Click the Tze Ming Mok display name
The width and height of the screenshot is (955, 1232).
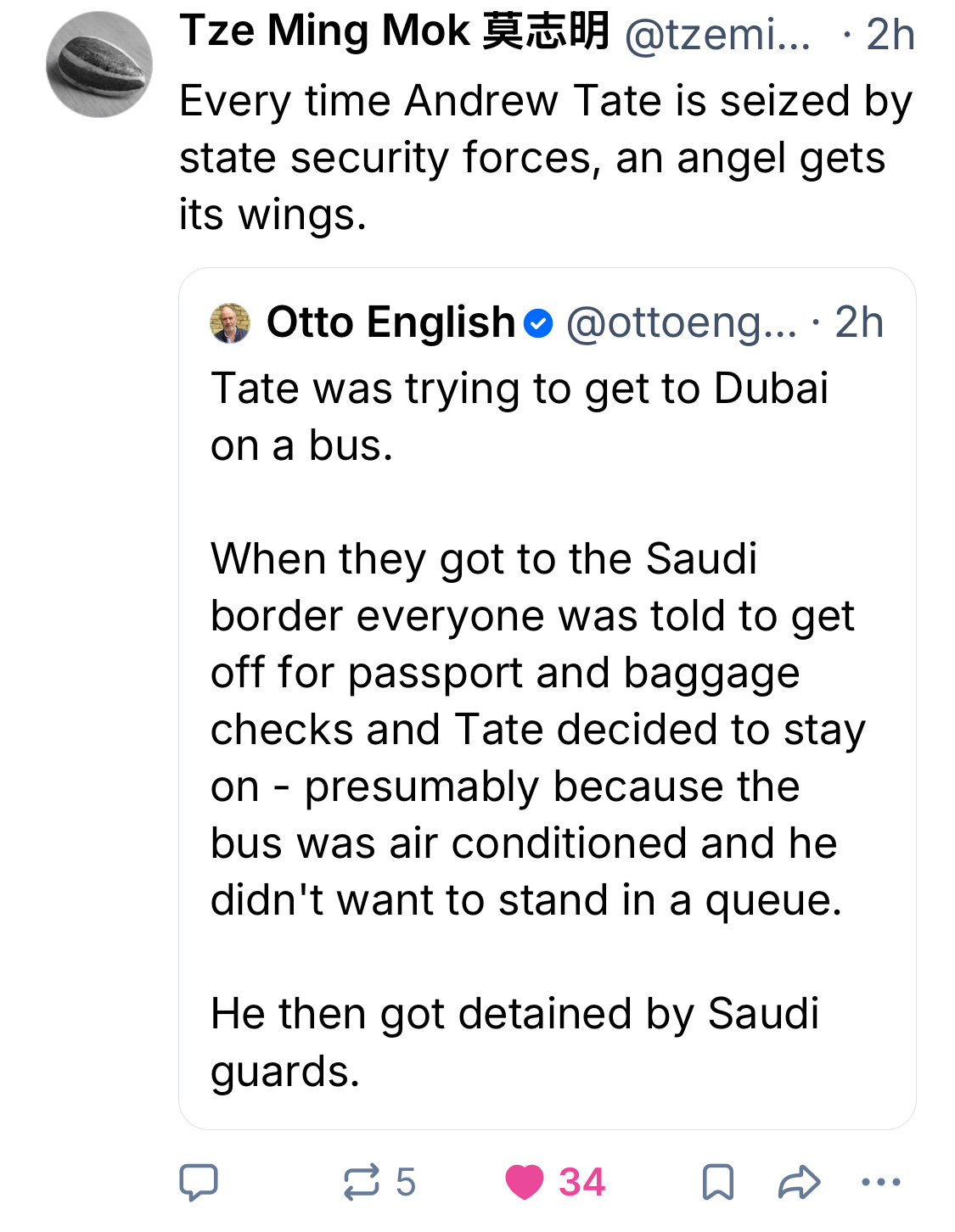[394, 32]
